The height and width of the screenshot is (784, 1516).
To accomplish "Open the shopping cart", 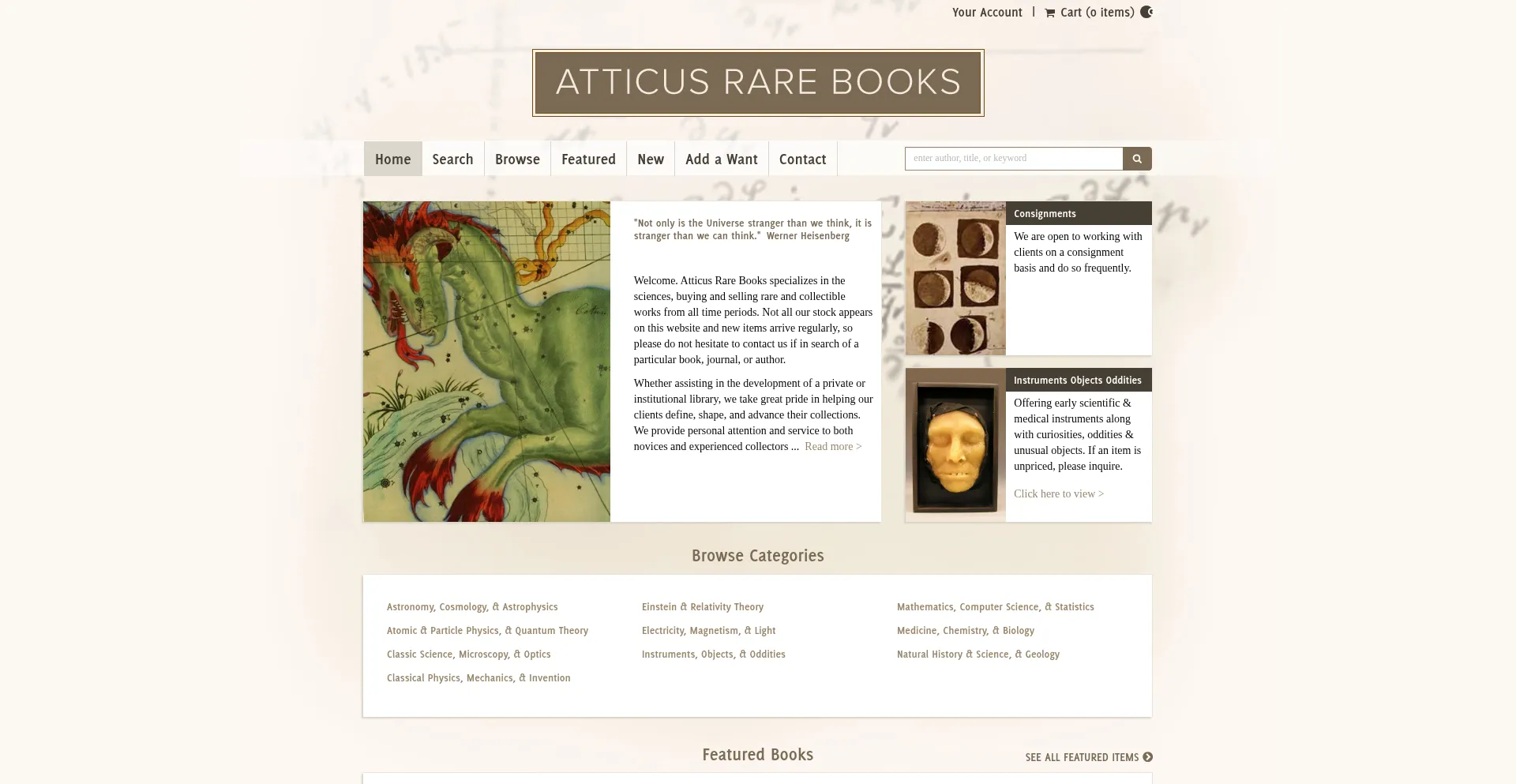I will [x=1090, y=13].
